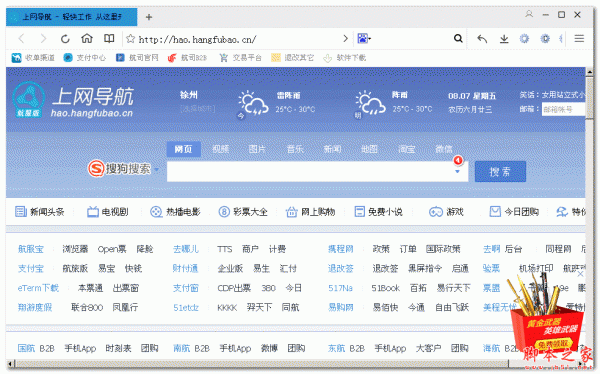Open the 支付中心 bookmark

click(85, 58)
